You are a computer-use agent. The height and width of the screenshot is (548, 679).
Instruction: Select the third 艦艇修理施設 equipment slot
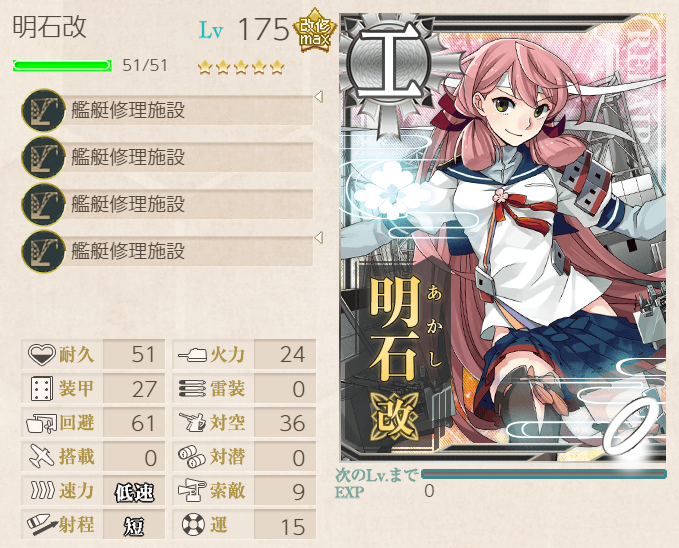tap(167, 204)
